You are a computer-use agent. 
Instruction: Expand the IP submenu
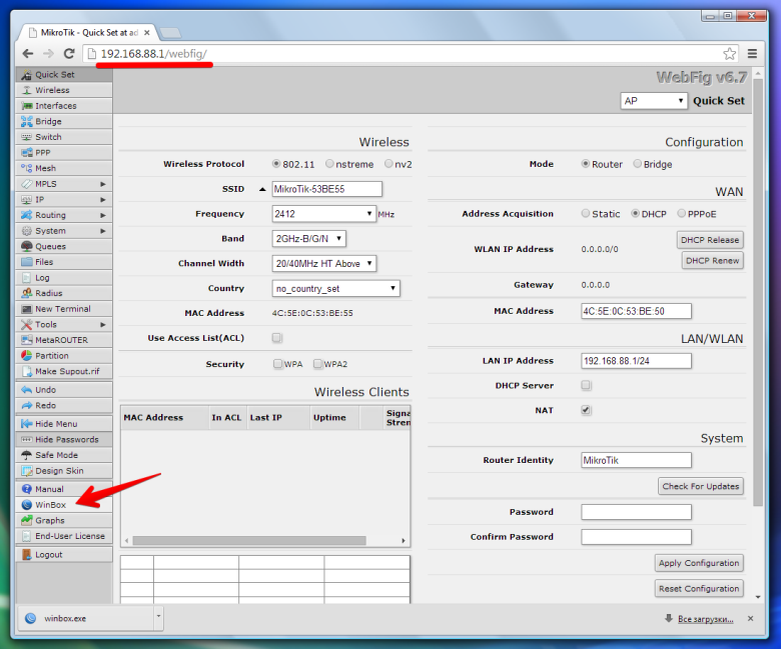tap(103, 200)
